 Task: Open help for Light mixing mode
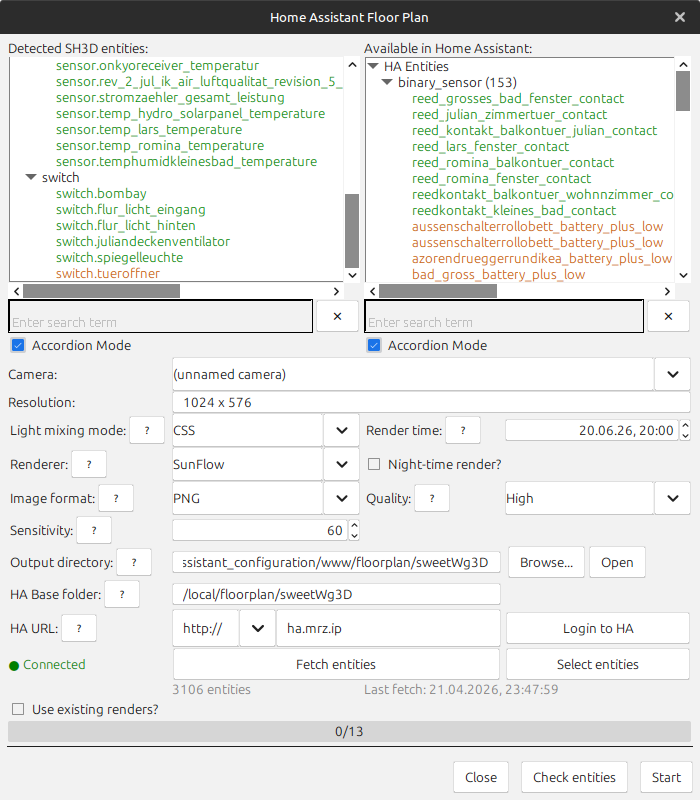tap(147, 430)
